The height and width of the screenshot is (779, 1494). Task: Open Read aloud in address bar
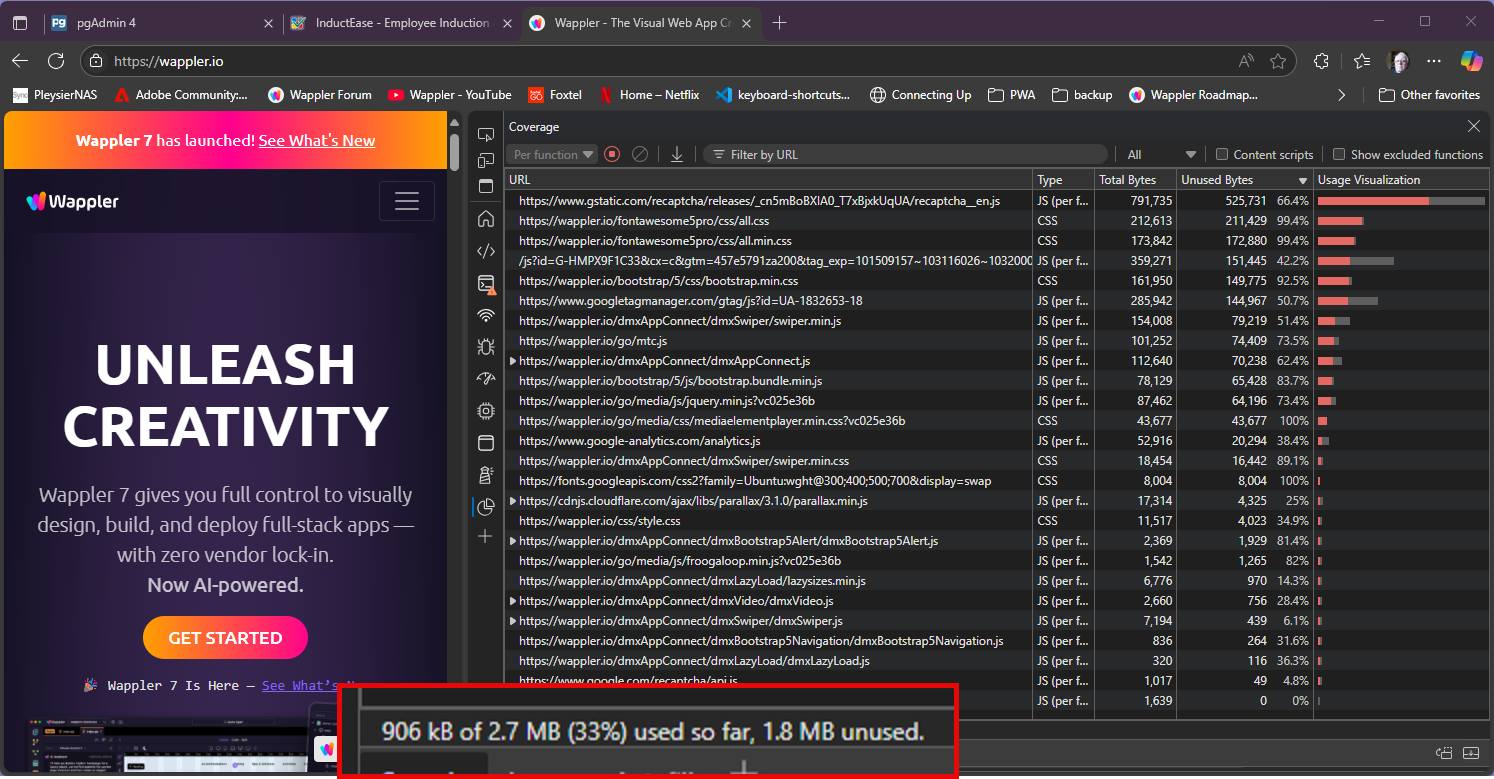pyautogui.click(x=1246, y=61)
